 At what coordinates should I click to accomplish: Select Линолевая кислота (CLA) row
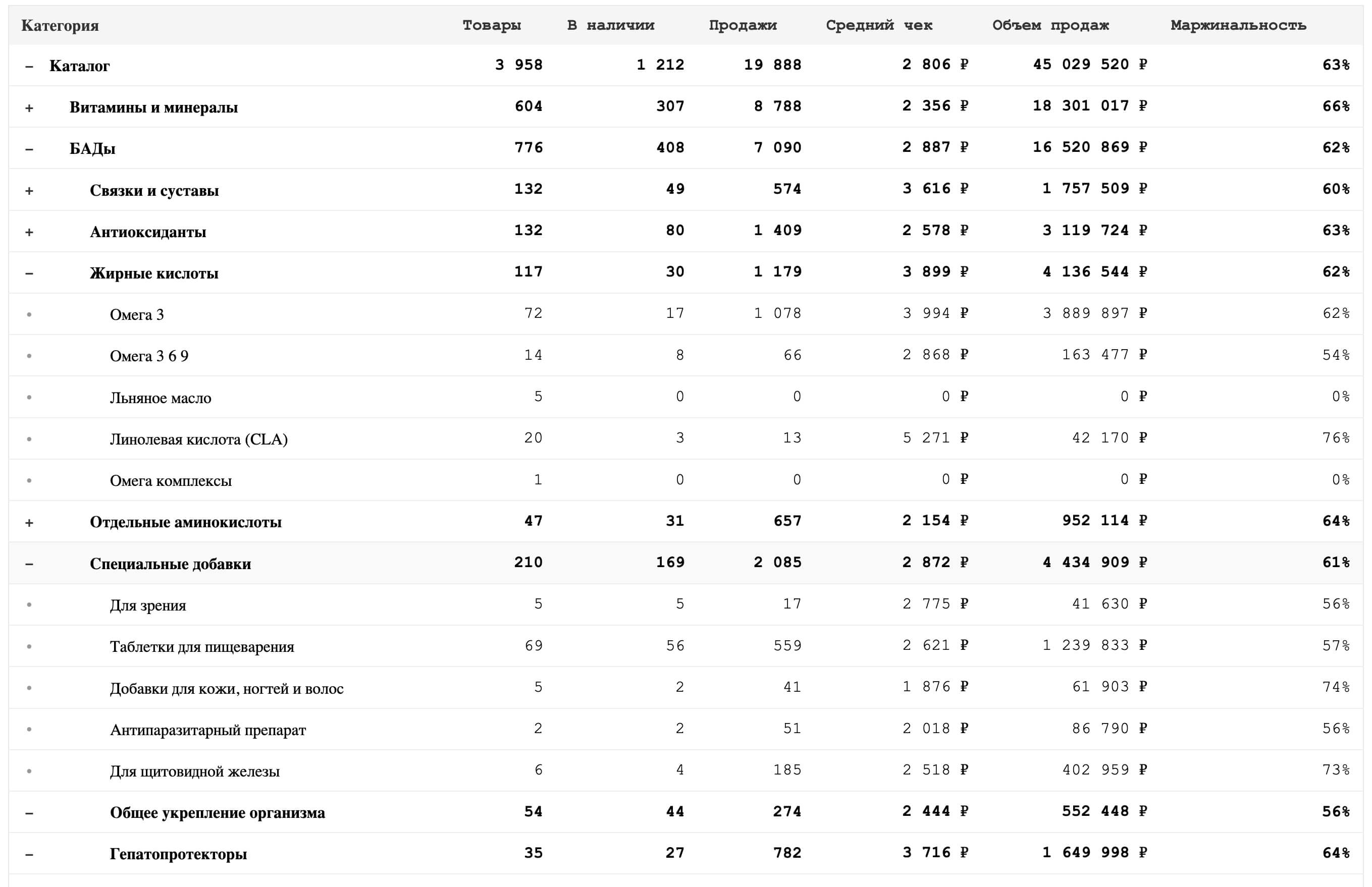coord(198,439)
